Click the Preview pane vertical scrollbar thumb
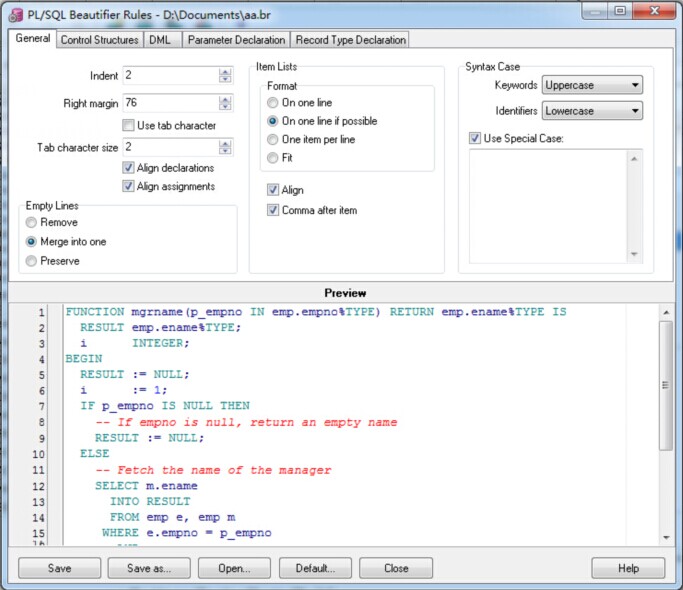This screenshot has width=683, height=590. coord(666,386)
